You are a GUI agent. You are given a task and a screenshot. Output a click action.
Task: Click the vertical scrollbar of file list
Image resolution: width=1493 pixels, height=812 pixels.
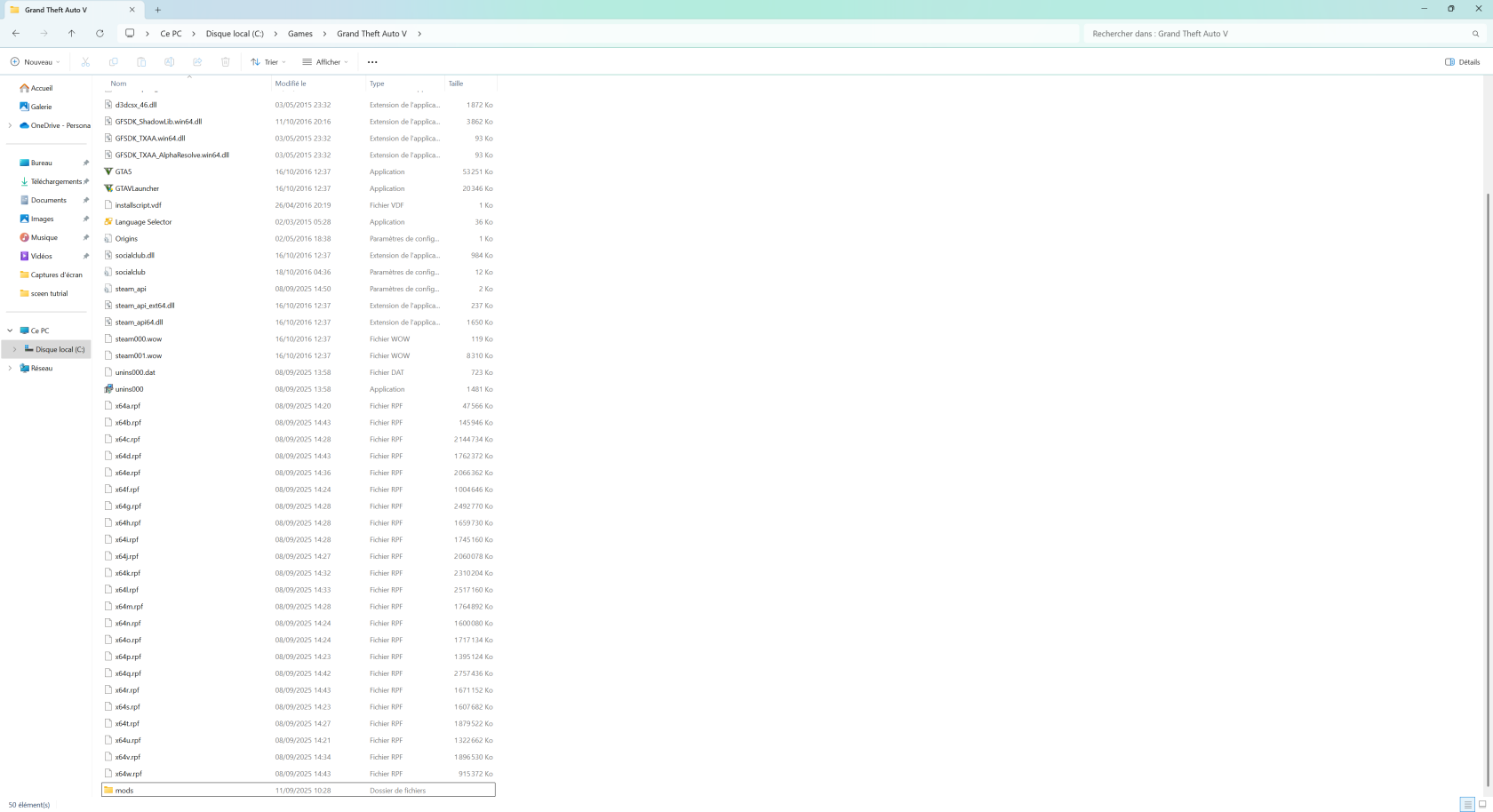point(1487,444)
